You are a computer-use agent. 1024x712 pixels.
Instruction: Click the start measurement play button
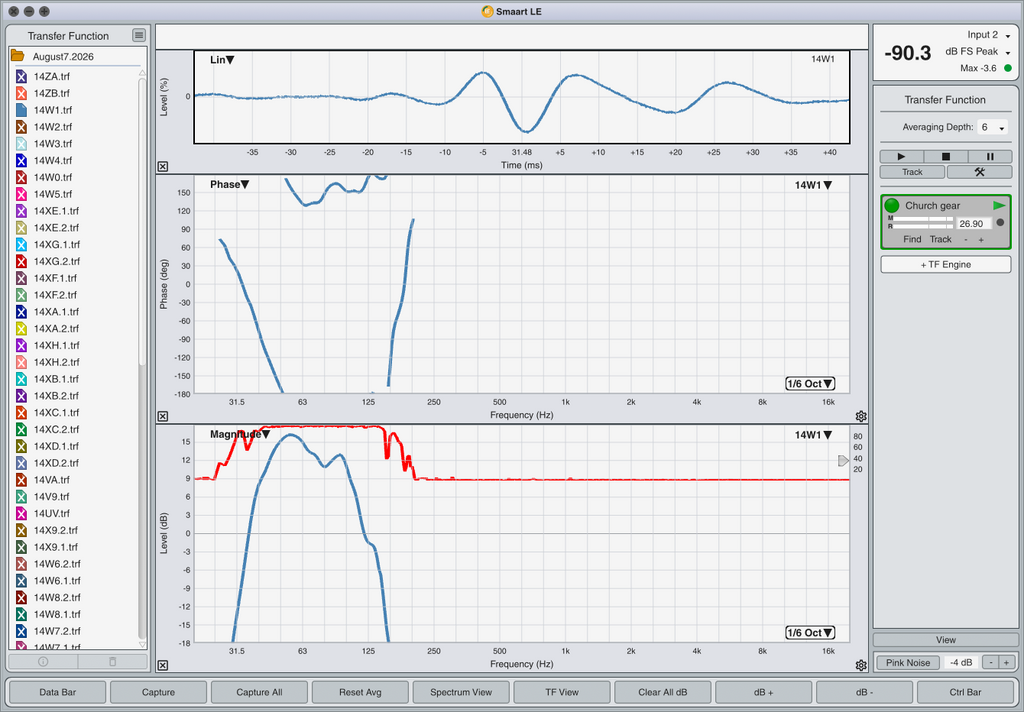(901, 157)
